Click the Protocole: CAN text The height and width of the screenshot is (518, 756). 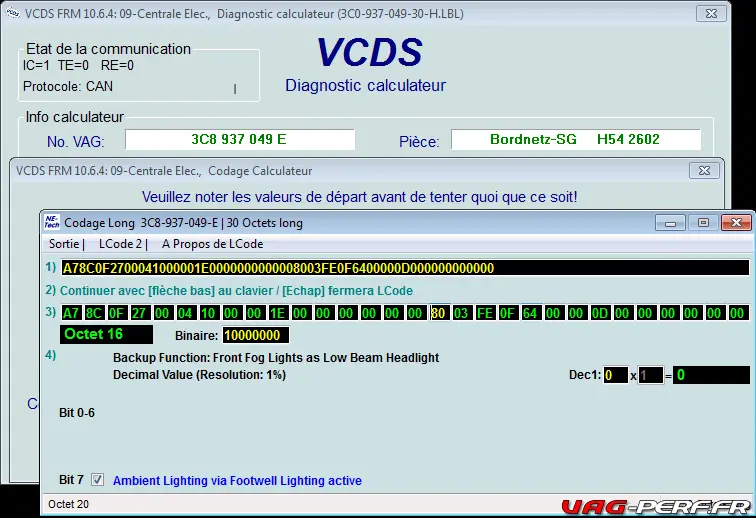[x=68, y=86]
